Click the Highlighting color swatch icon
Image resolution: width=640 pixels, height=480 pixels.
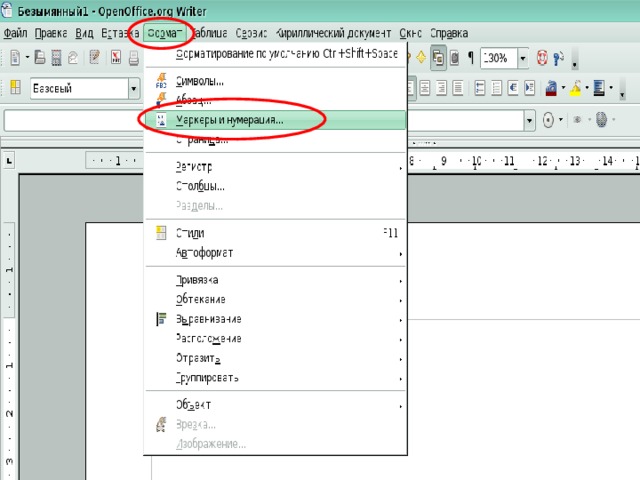point(576,88)
